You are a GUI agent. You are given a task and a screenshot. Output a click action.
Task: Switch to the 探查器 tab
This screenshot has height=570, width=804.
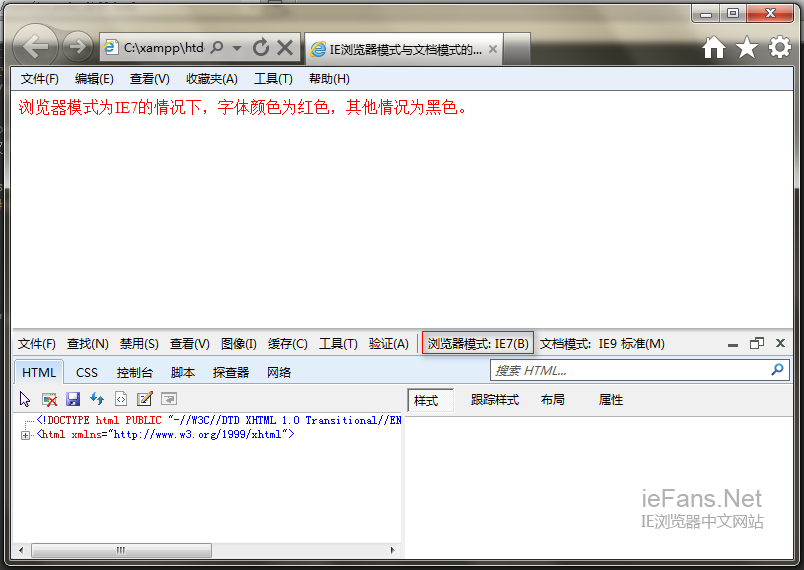231,372
